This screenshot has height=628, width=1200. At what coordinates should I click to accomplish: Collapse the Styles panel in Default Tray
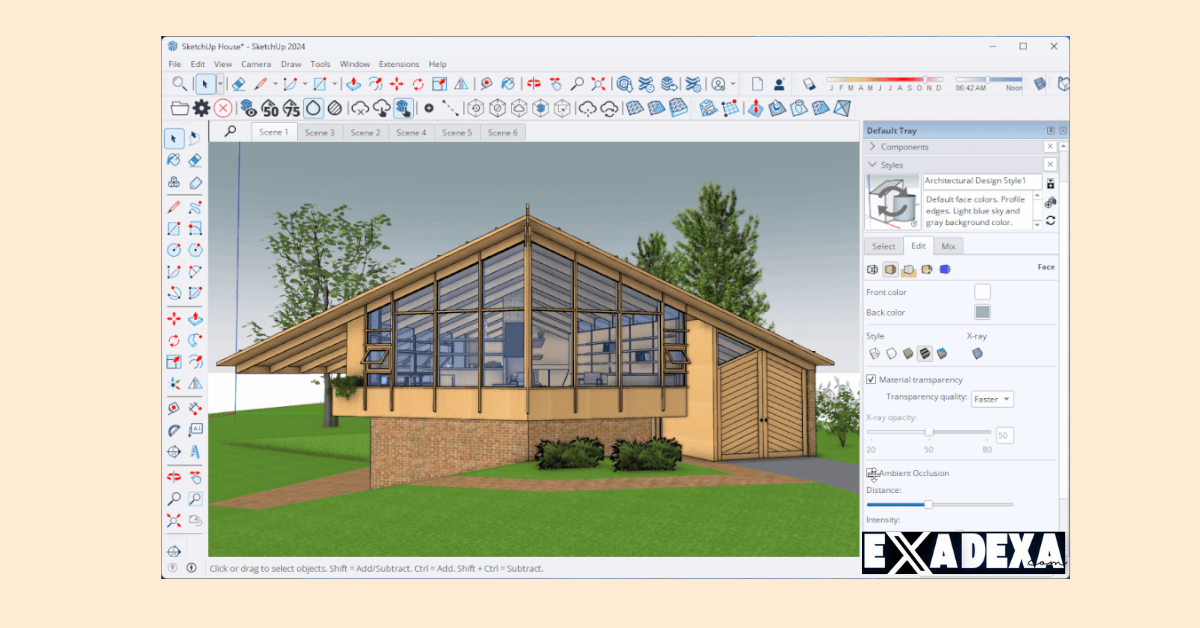(x=872, y=164)
